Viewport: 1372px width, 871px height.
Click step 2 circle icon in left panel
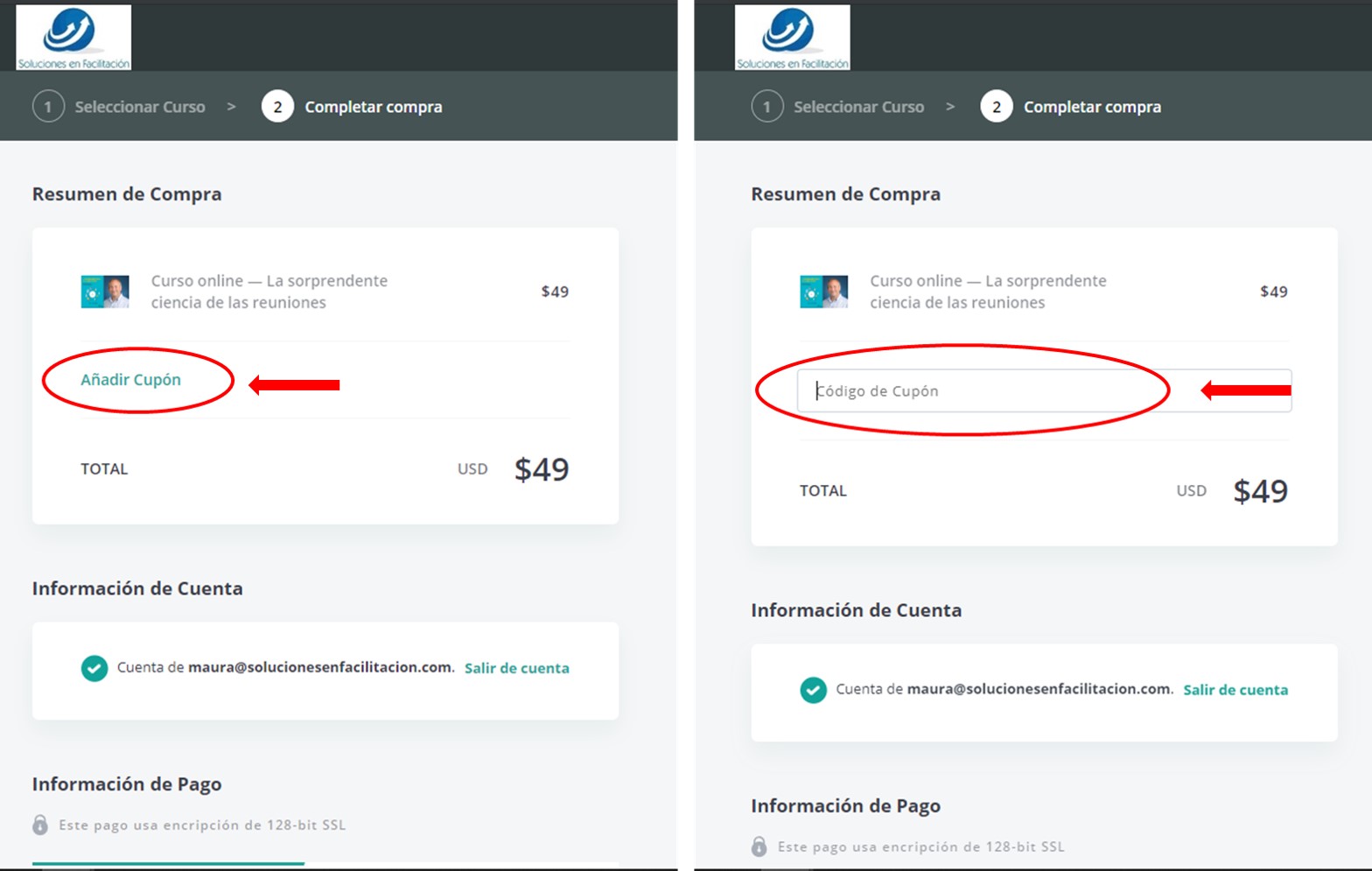pos(277,107)
